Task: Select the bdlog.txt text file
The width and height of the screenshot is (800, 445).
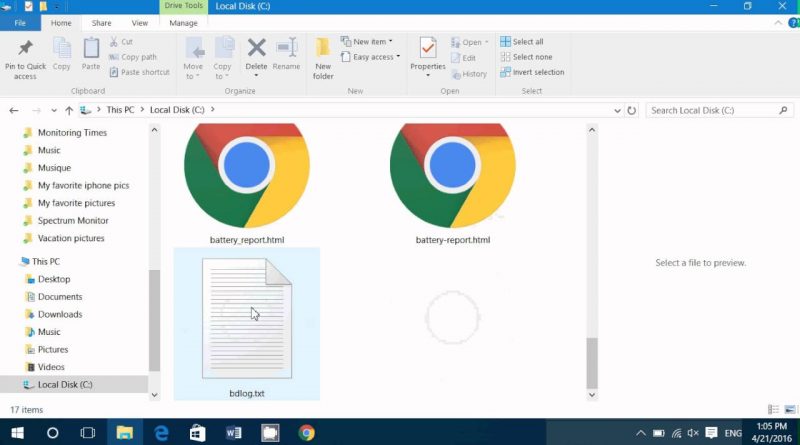Action: (x=247, y=324)
